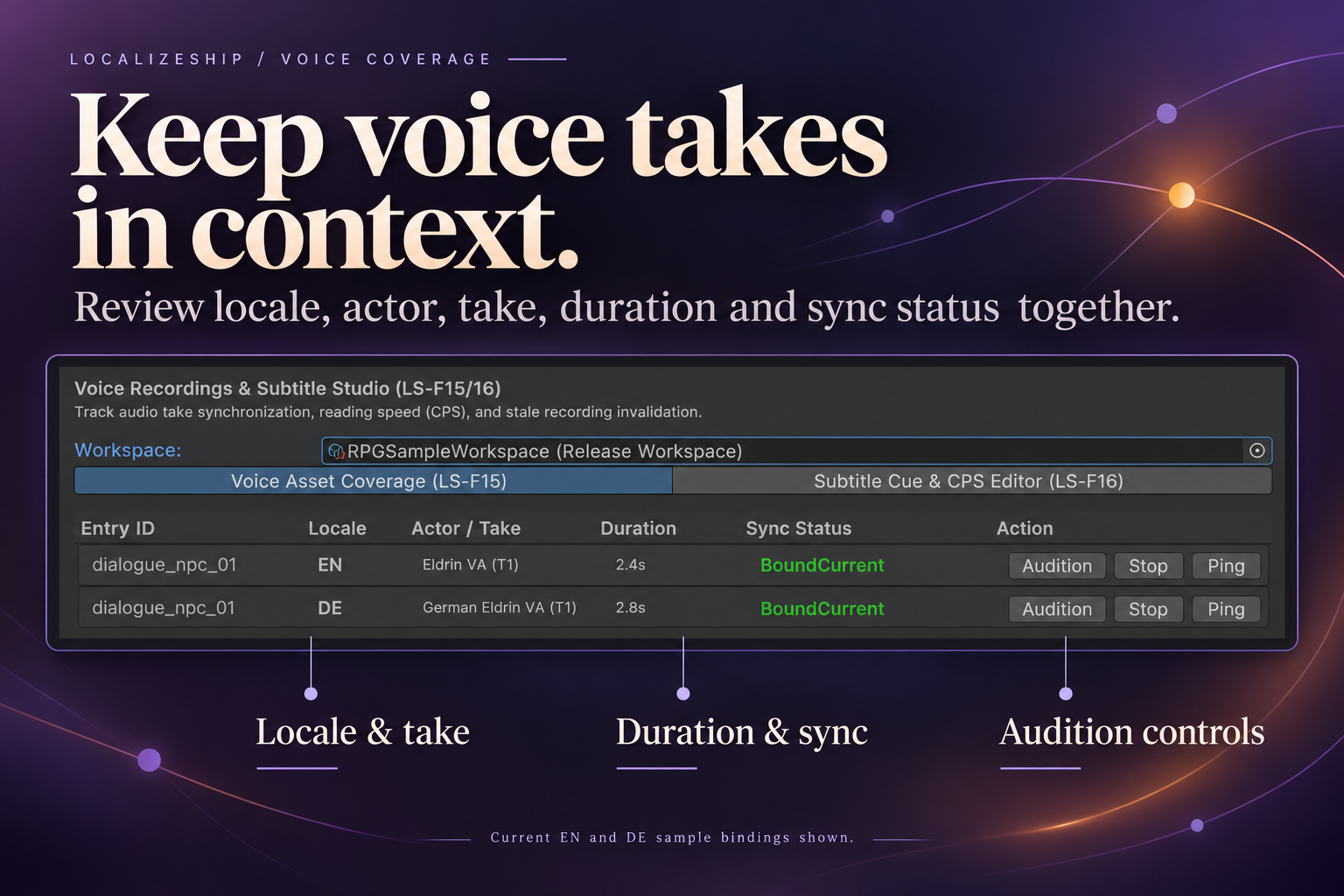Image resolution: width=1344 pixels, height=896 pixels.
Task: Click the Locale column header
Action: coord(337,528)
